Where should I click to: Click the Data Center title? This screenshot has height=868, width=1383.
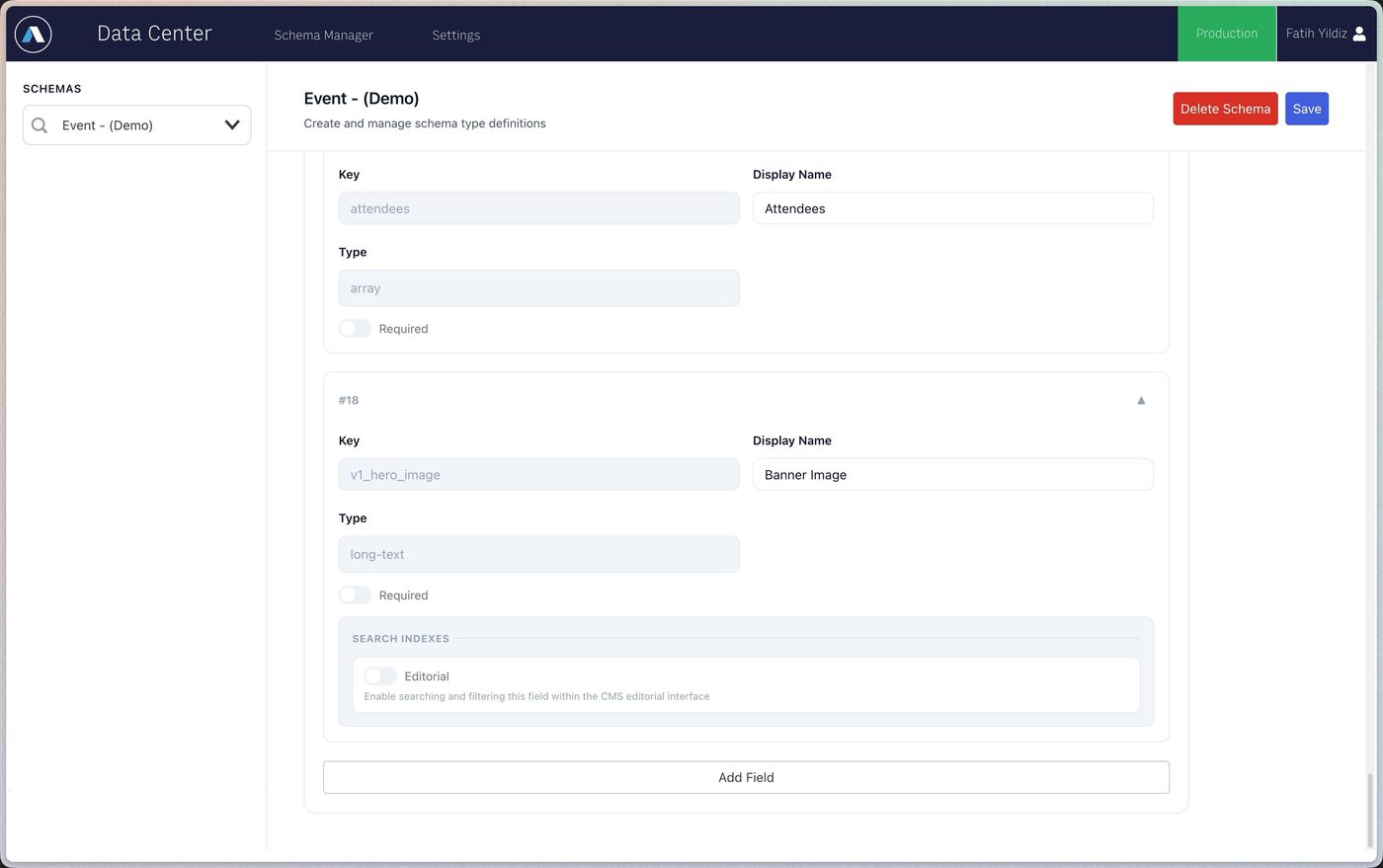pos(154,34)
